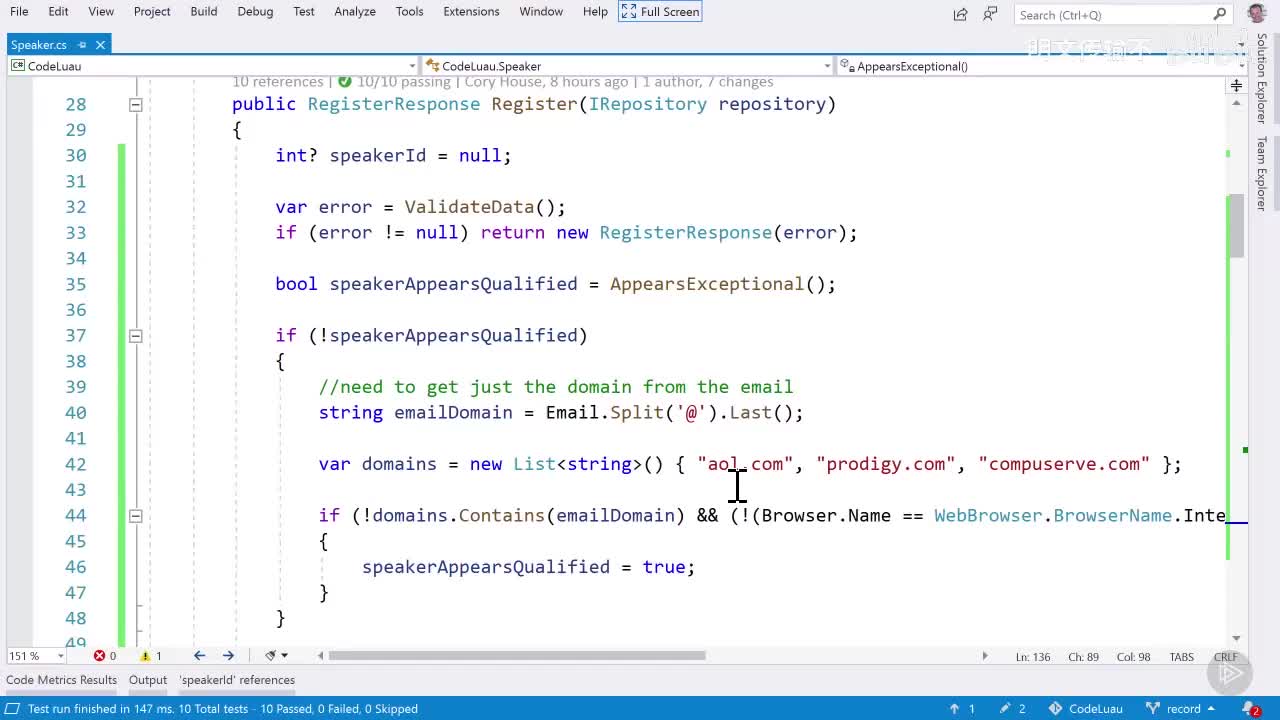1280x720 pixels.
Task: Open the notifications bell icon
Action: 1252,709
